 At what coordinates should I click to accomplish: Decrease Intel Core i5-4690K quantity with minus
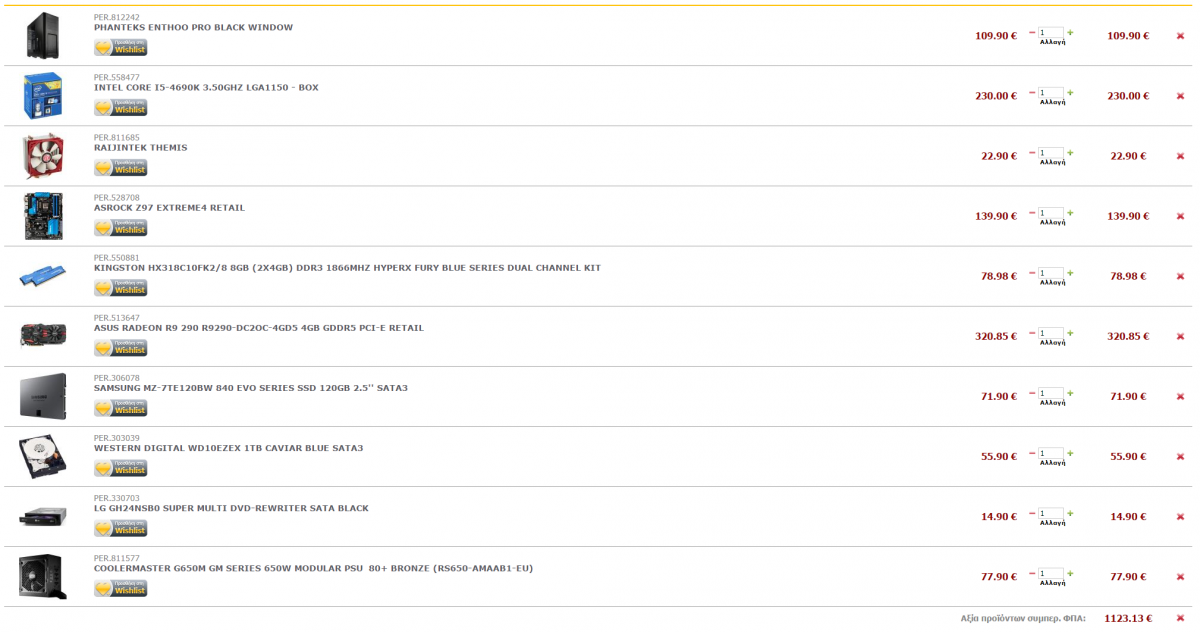[x=1032, y=93]
